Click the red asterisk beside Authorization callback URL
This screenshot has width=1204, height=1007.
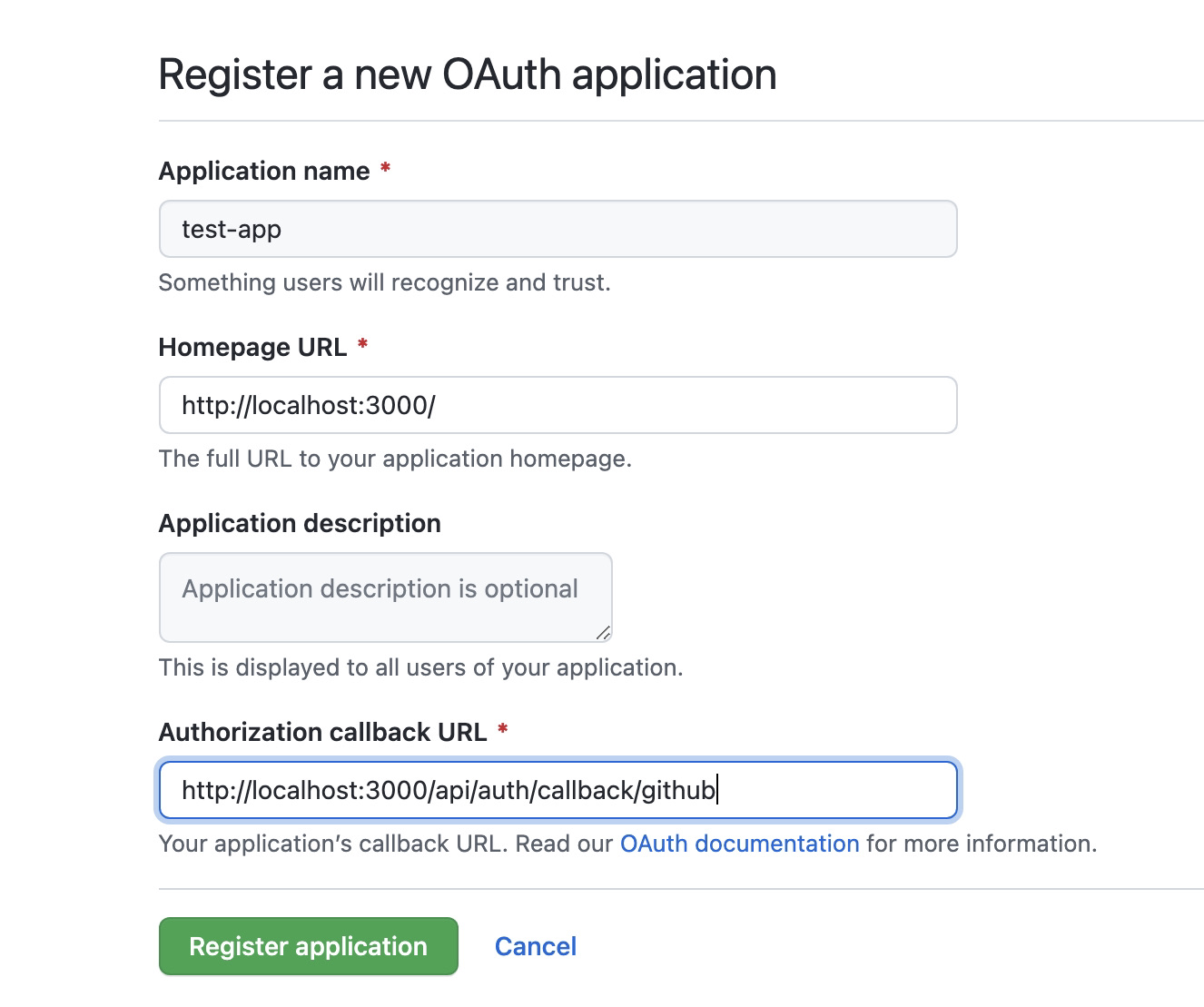pos(502,730)
